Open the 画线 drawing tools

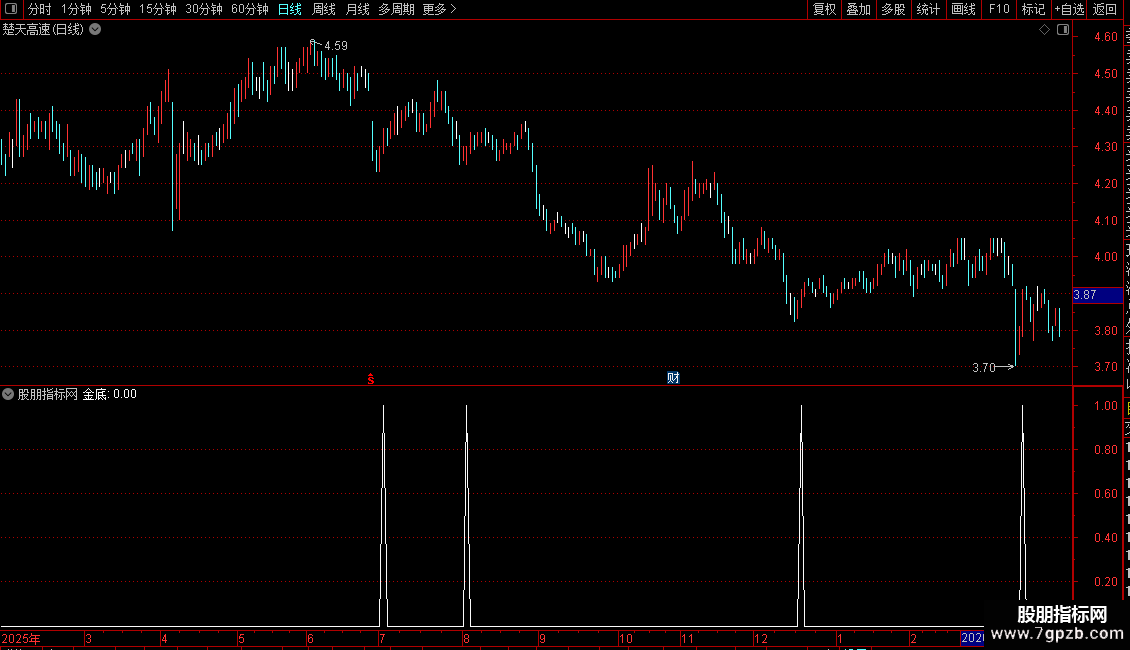964,9
